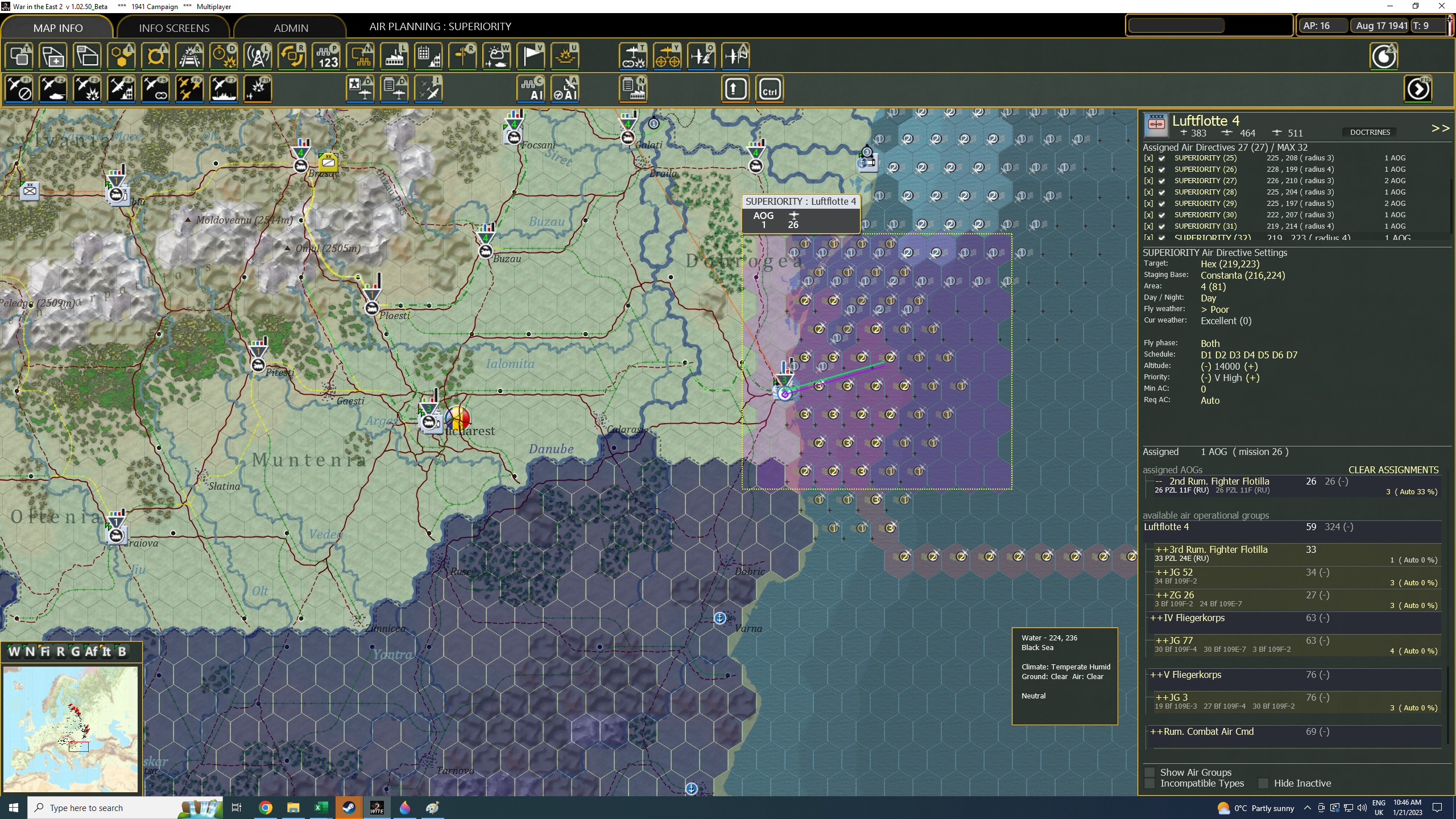Open Google Chrome from the taskbar
This screenshot has width=1456, height=819.
tap(265, 808)
